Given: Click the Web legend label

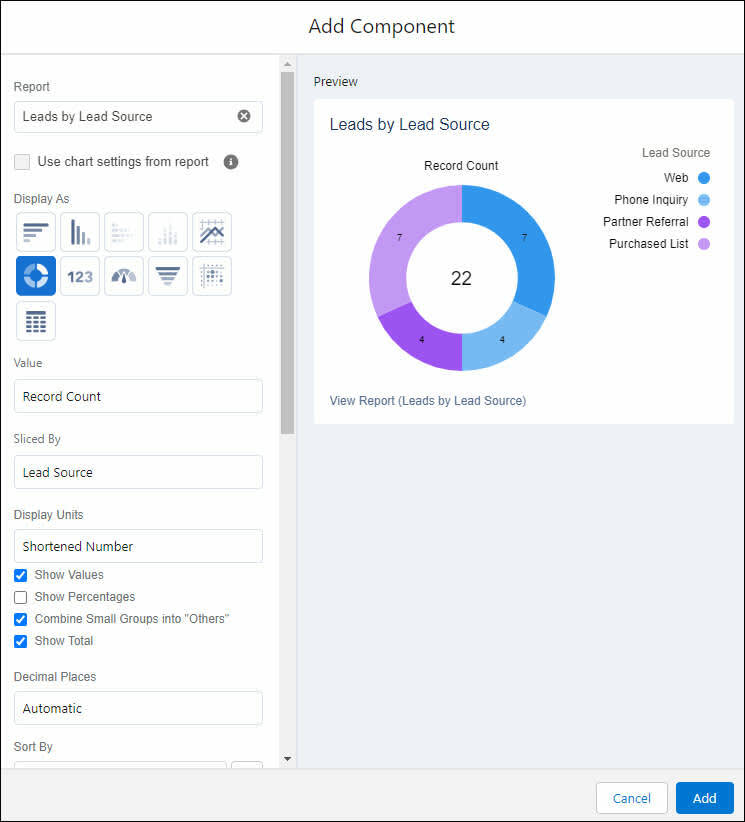Looking at the screenshot, I should (676, 178).
